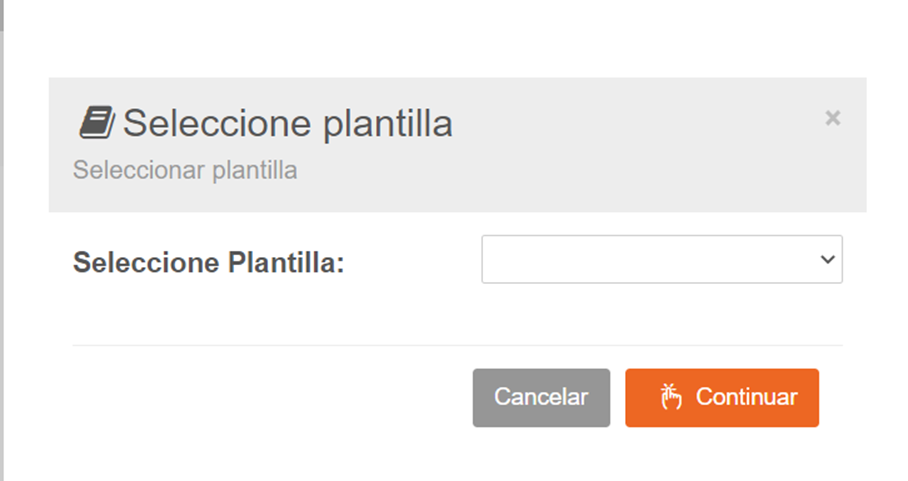Viewport: 908px width, 481px height.
Task: Click the dark corner at top-left of window
Action: coord(2,10)
